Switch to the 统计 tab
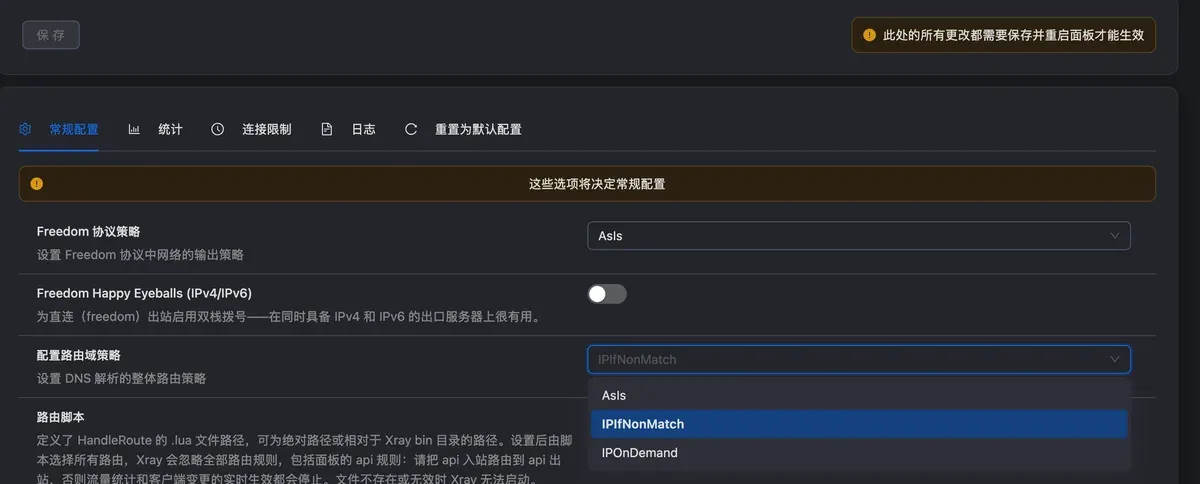 [x=170, y=129]
